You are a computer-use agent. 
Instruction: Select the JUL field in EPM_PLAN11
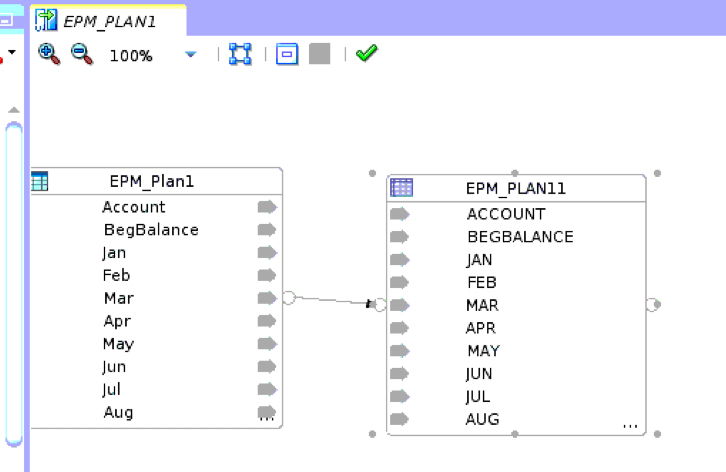479,396
